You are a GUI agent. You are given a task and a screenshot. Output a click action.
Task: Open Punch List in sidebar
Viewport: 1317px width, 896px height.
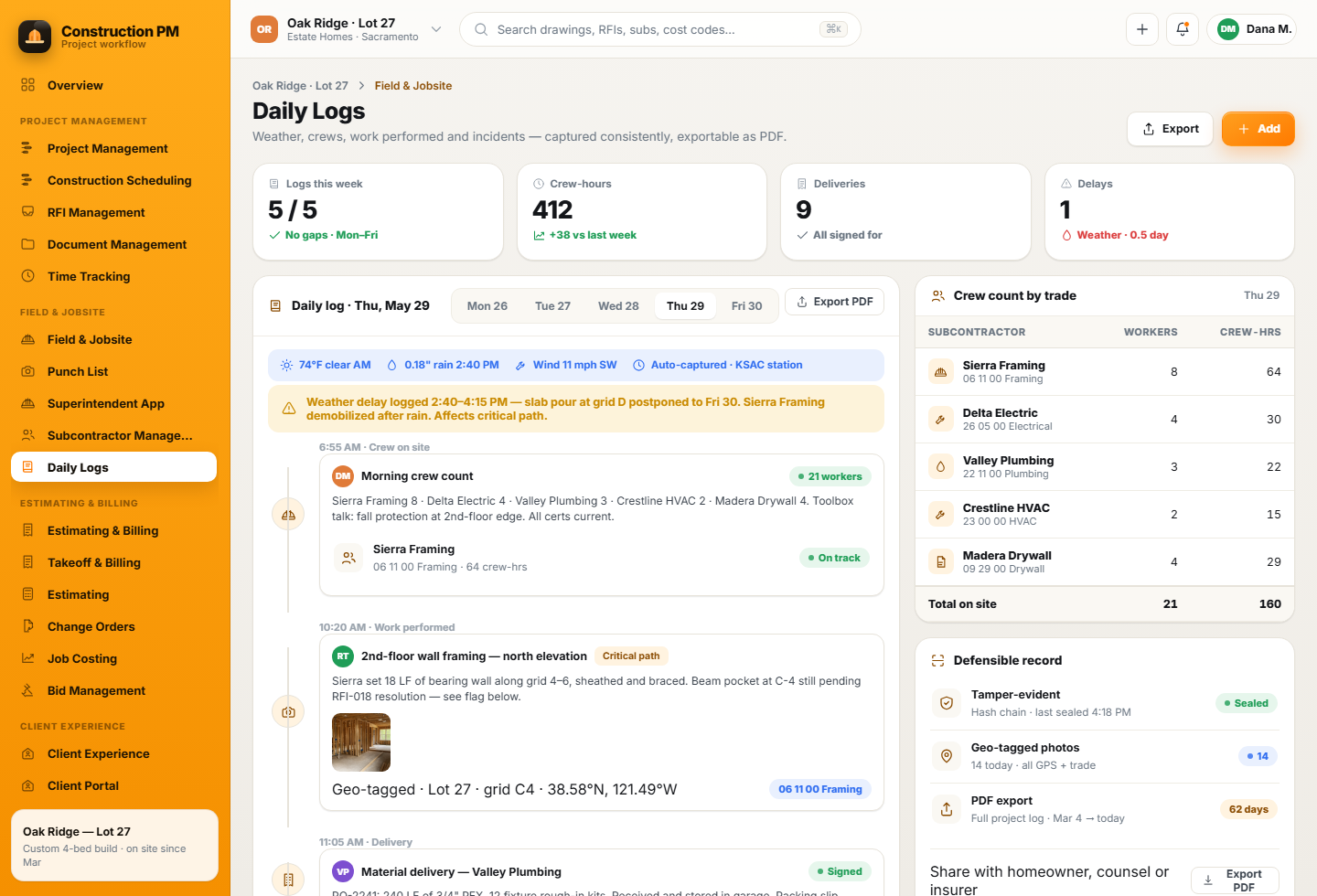pyautogui.click(x=114, y=372)
